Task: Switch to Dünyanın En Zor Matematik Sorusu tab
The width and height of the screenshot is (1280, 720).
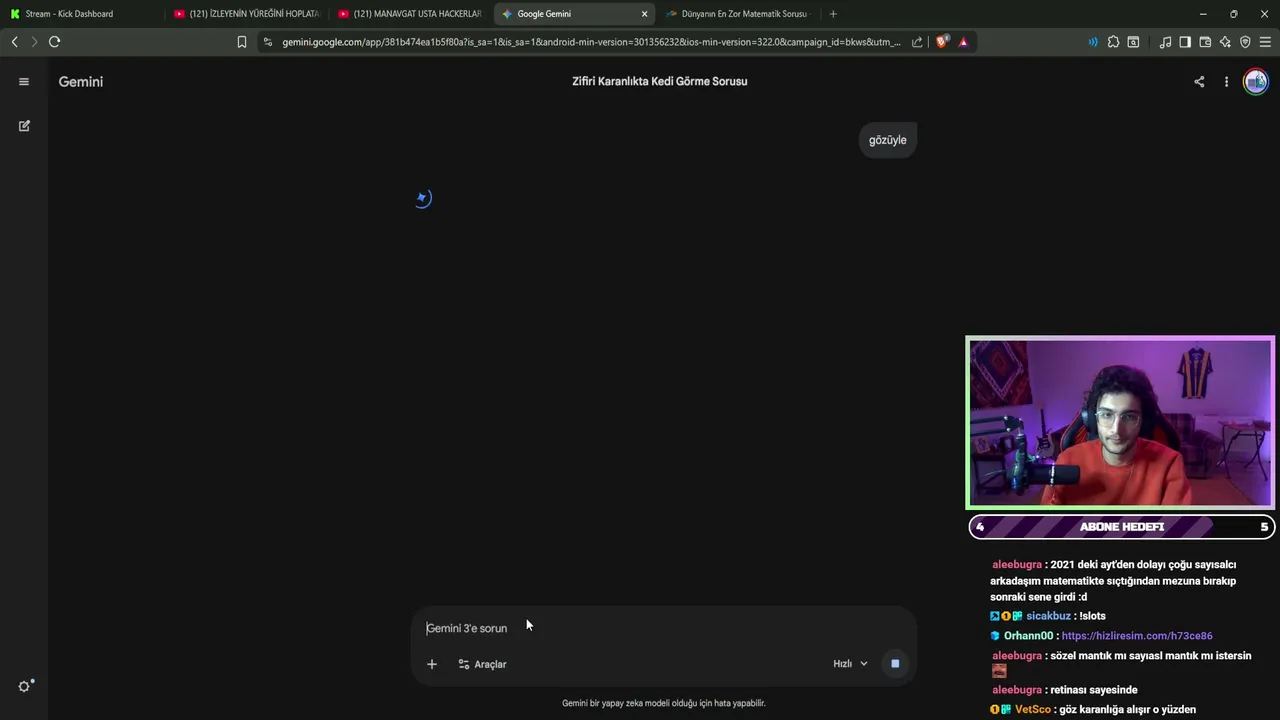Action: (x=738, y=14)
